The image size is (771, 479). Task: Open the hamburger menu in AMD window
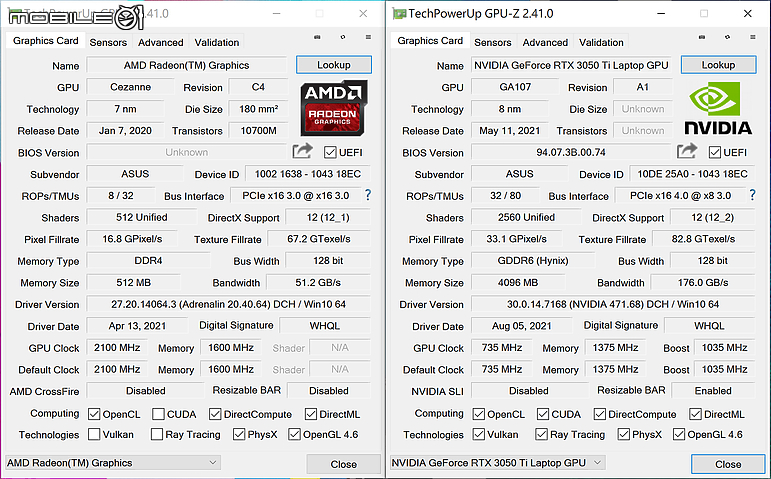368,37
